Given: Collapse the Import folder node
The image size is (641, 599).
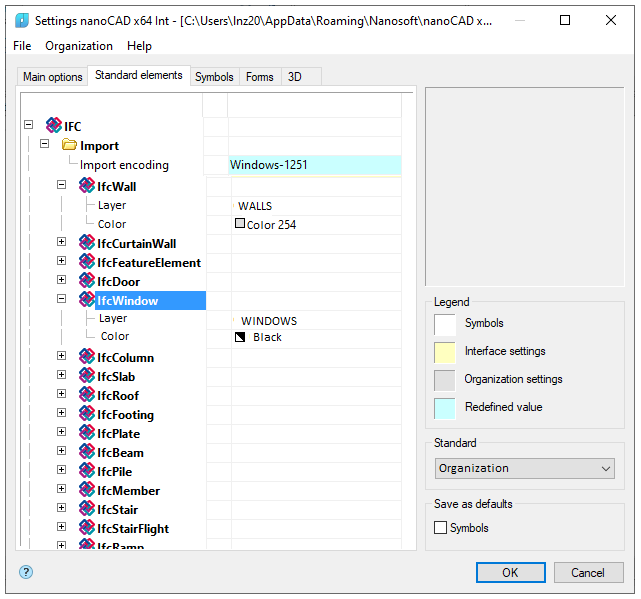Looking at the screenshot, I should [45, 144].
